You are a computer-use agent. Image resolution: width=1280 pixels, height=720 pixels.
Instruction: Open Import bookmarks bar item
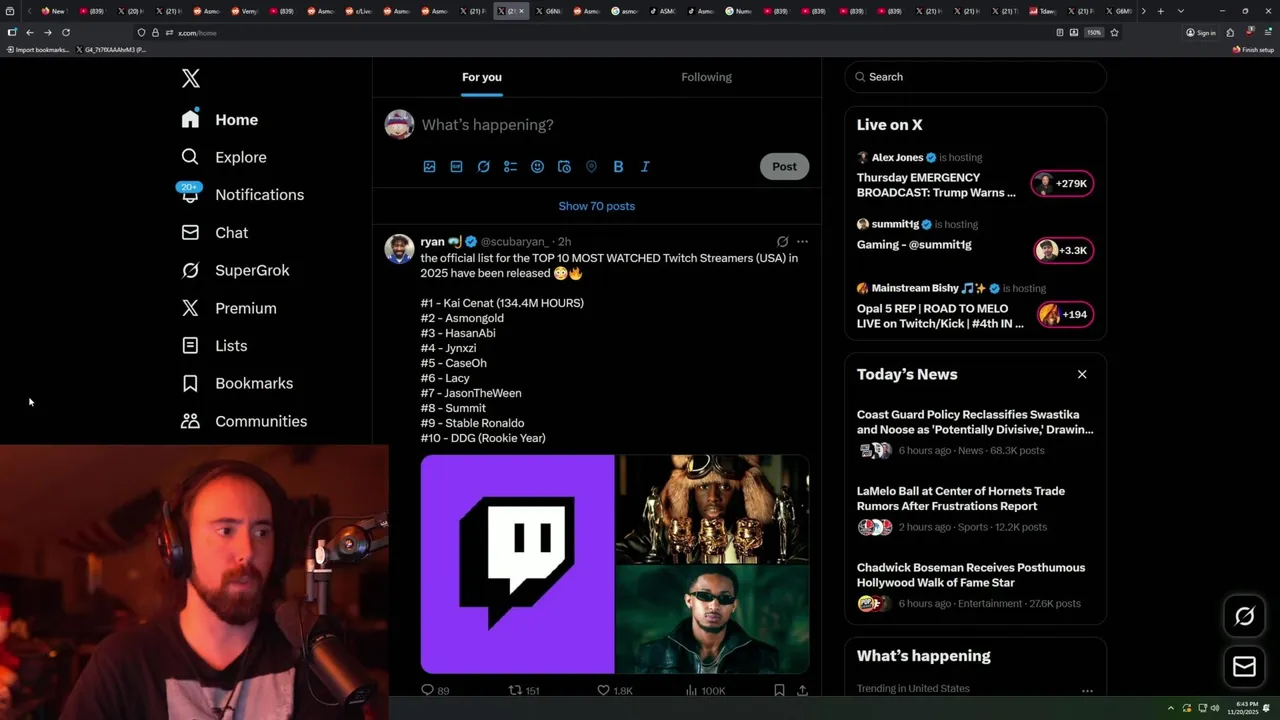(x=38, y=49)
